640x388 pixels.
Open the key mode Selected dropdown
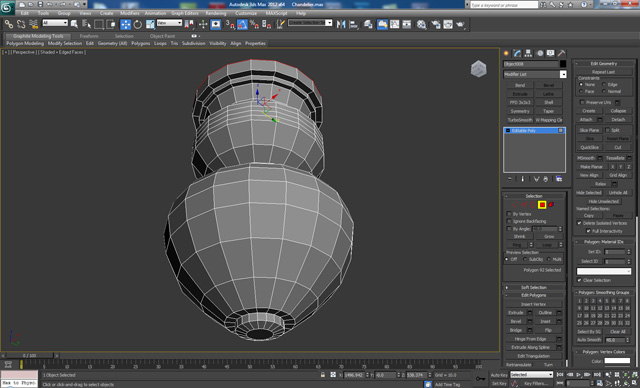click(x=531, y=375)
